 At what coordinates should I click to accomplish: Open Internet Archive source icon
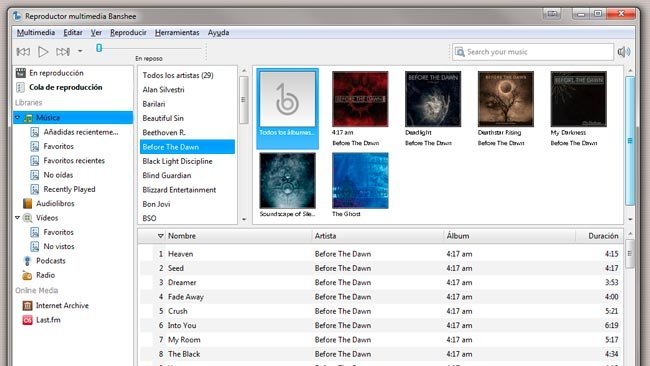click(x=27, y=306)
